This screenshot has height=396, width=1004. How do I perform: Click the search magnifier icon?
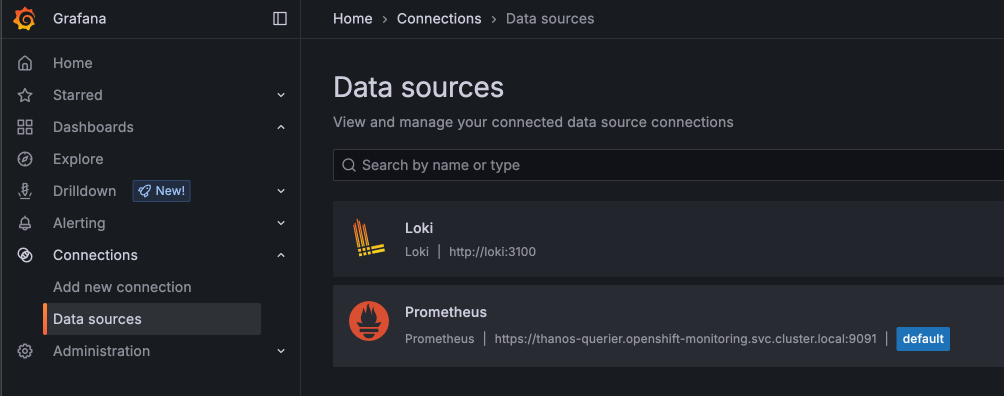[349, 165]
